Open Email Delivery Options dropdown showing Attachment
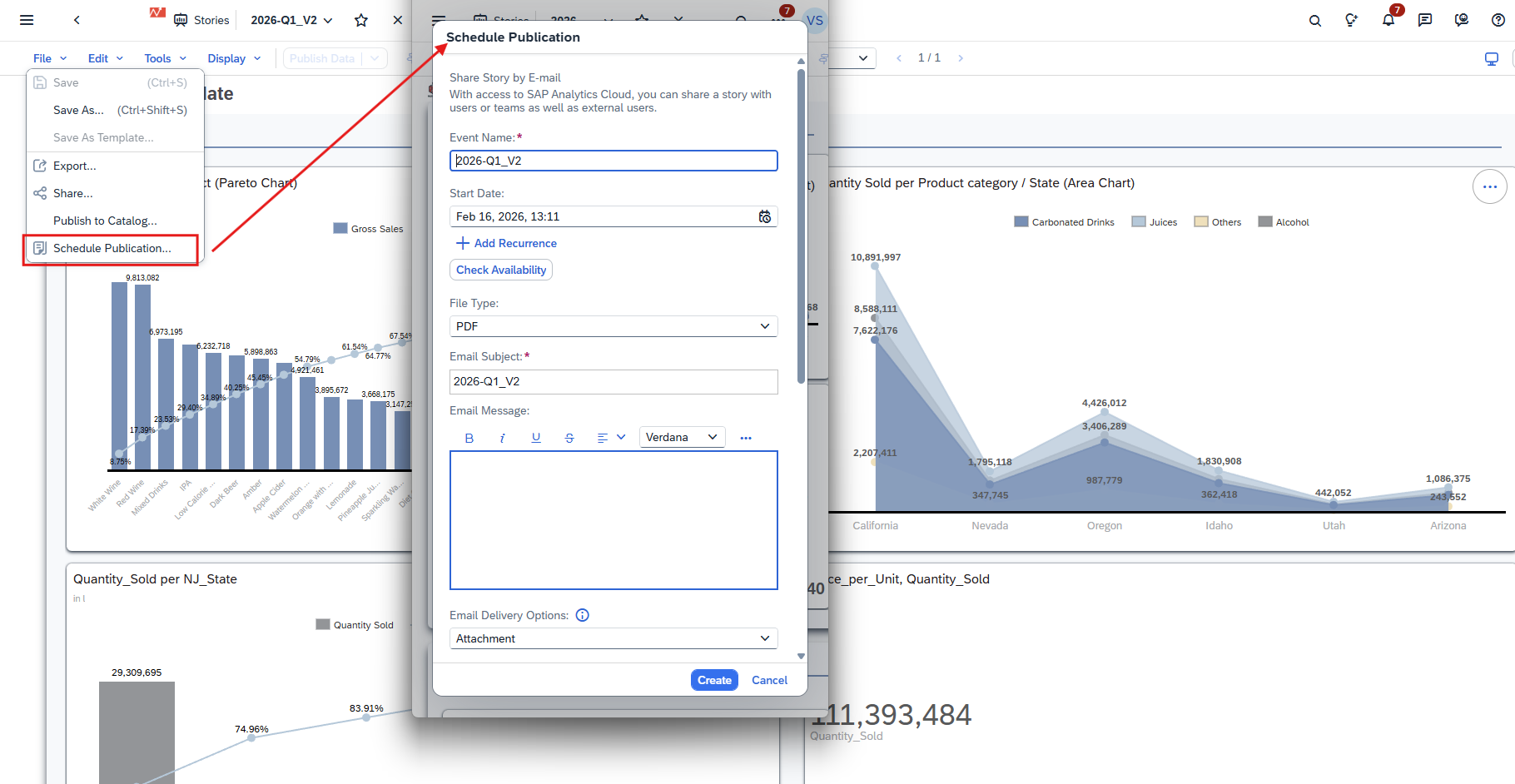Viewport: 1515px width, 784px height. click(x=613, y=638)
